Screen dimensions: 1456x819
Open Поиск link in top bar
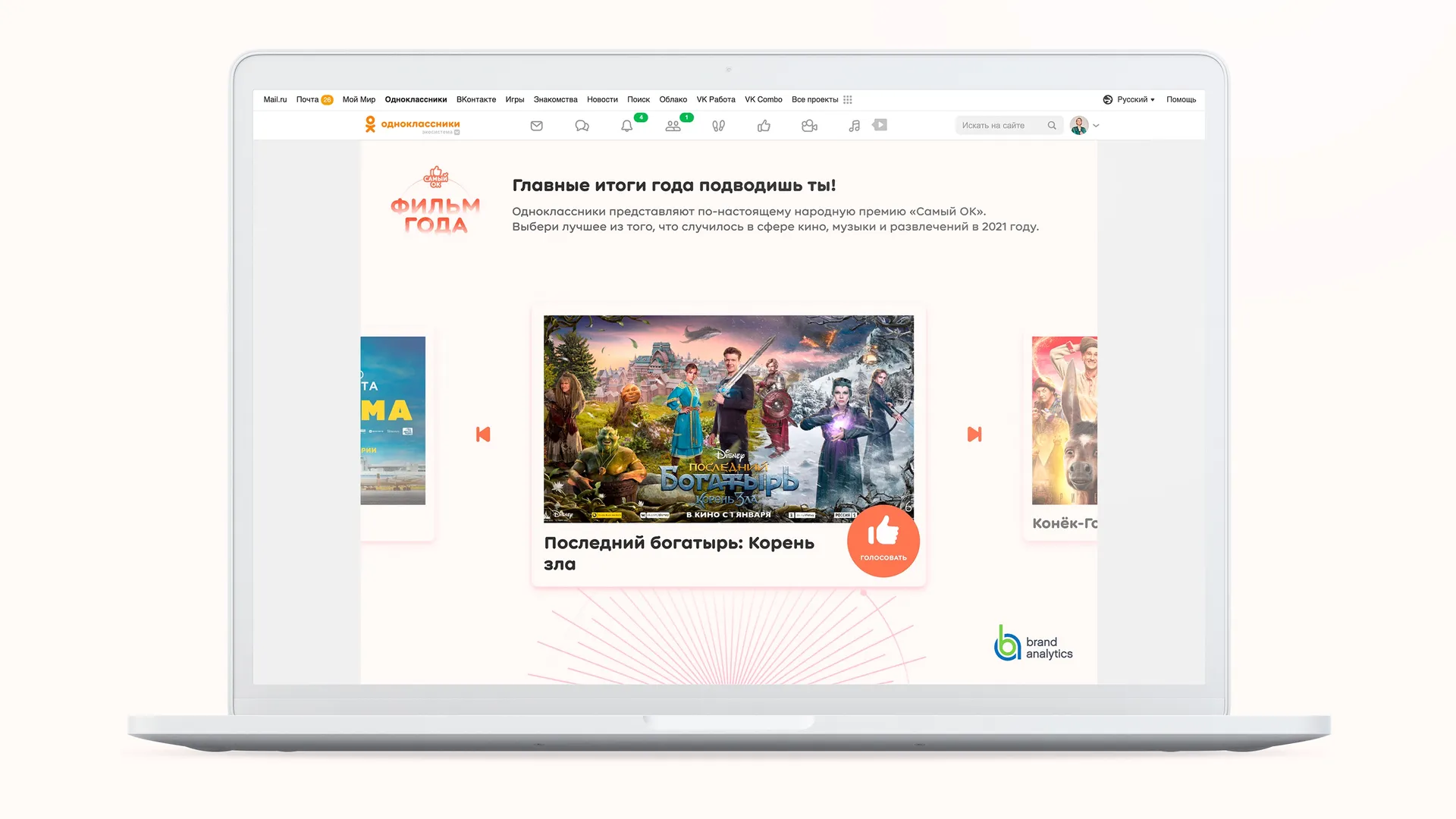[639, 99]
